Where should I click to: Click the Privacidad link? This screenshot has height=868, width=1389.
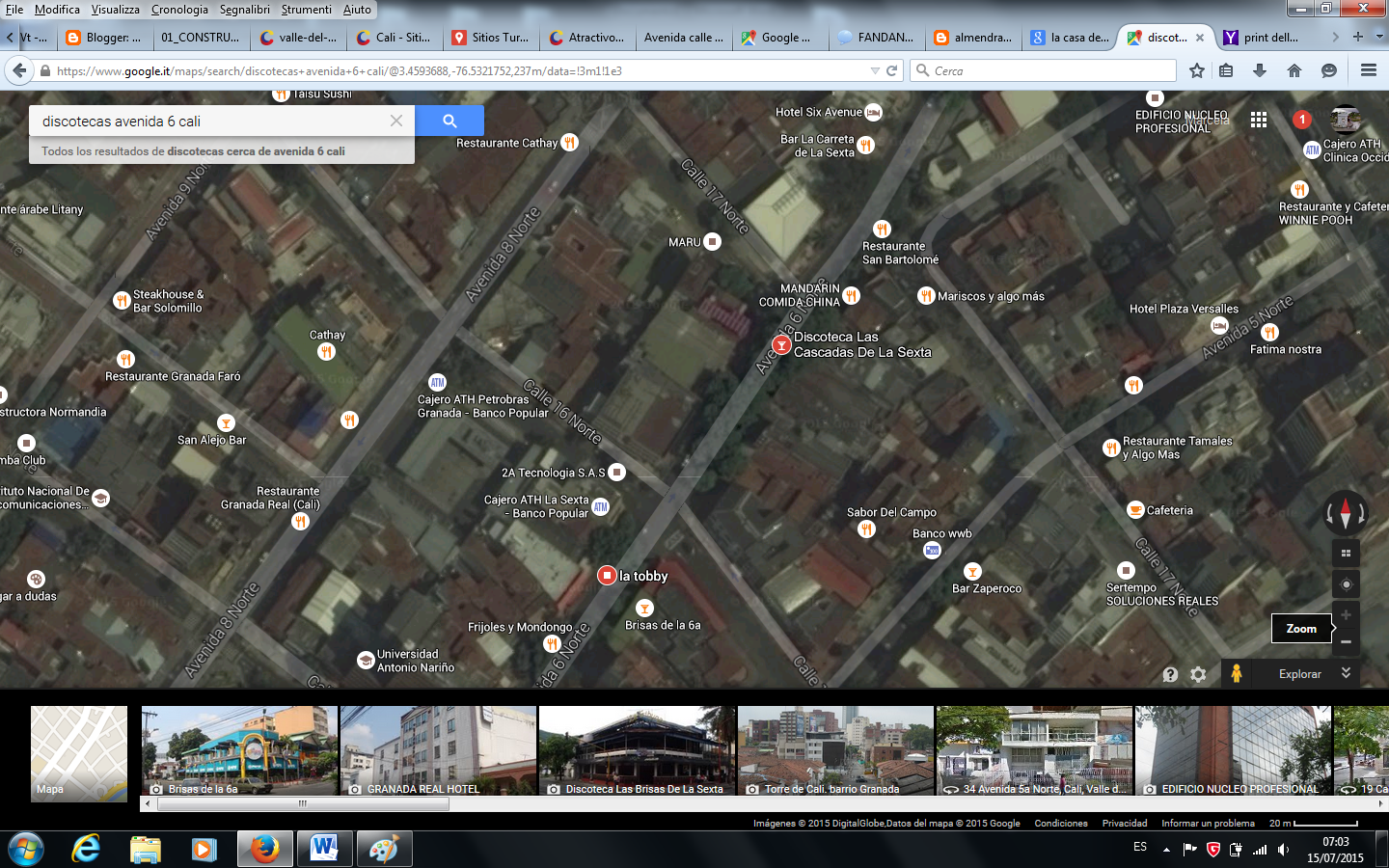pyautogui.click(x=1125, y=824)
